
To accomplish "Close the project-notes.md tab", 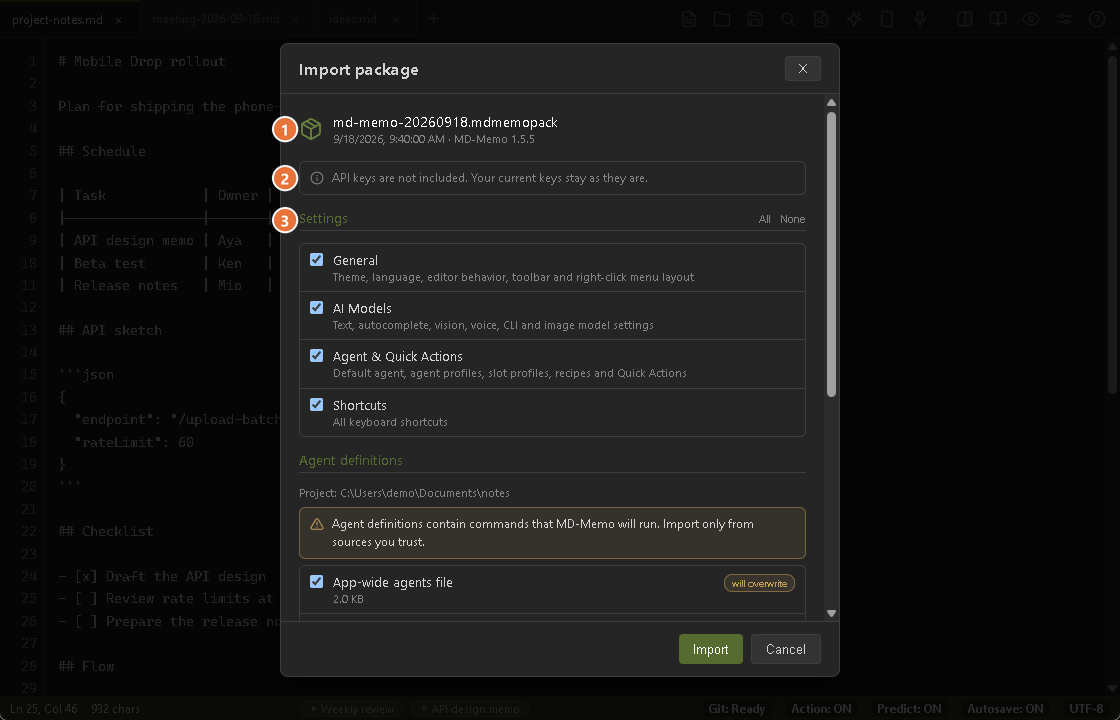I will tap(119, 20).
